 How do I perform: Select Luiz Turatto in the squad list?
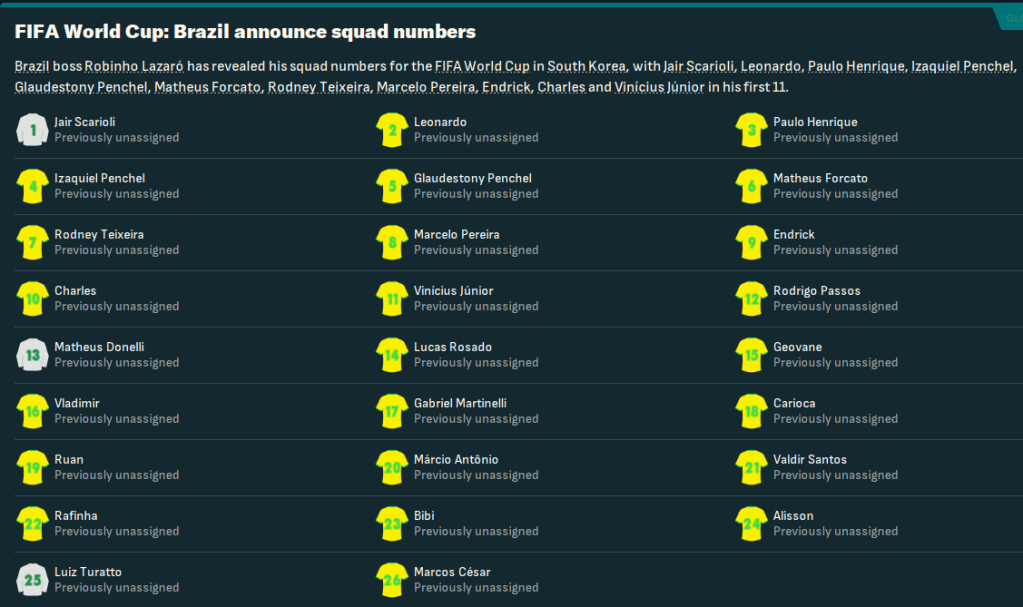click(x=88, y=572)
